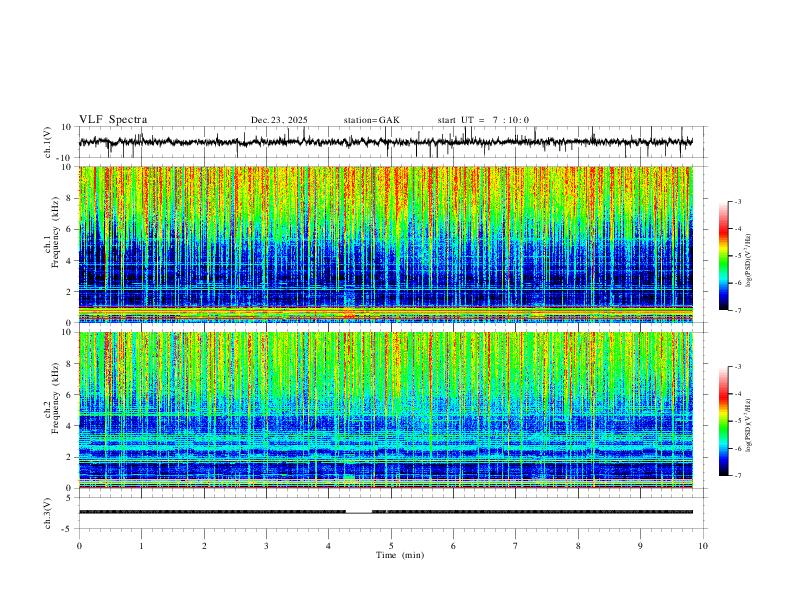Click the "-7" label on ch.2 colorbar

737,476
